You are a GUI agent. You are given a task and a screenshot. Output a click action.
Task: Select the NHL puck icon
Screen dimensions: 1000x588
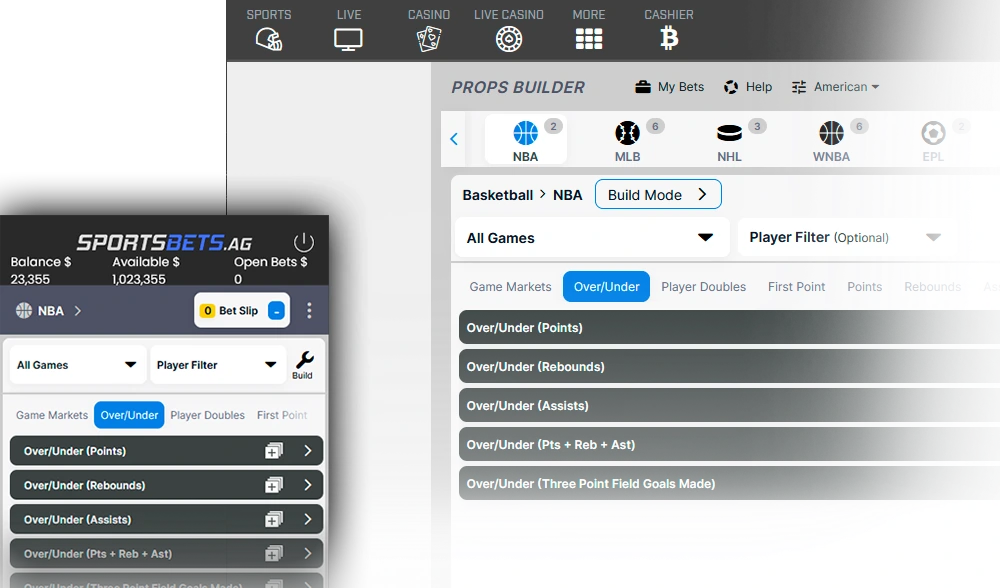[730, 133]
